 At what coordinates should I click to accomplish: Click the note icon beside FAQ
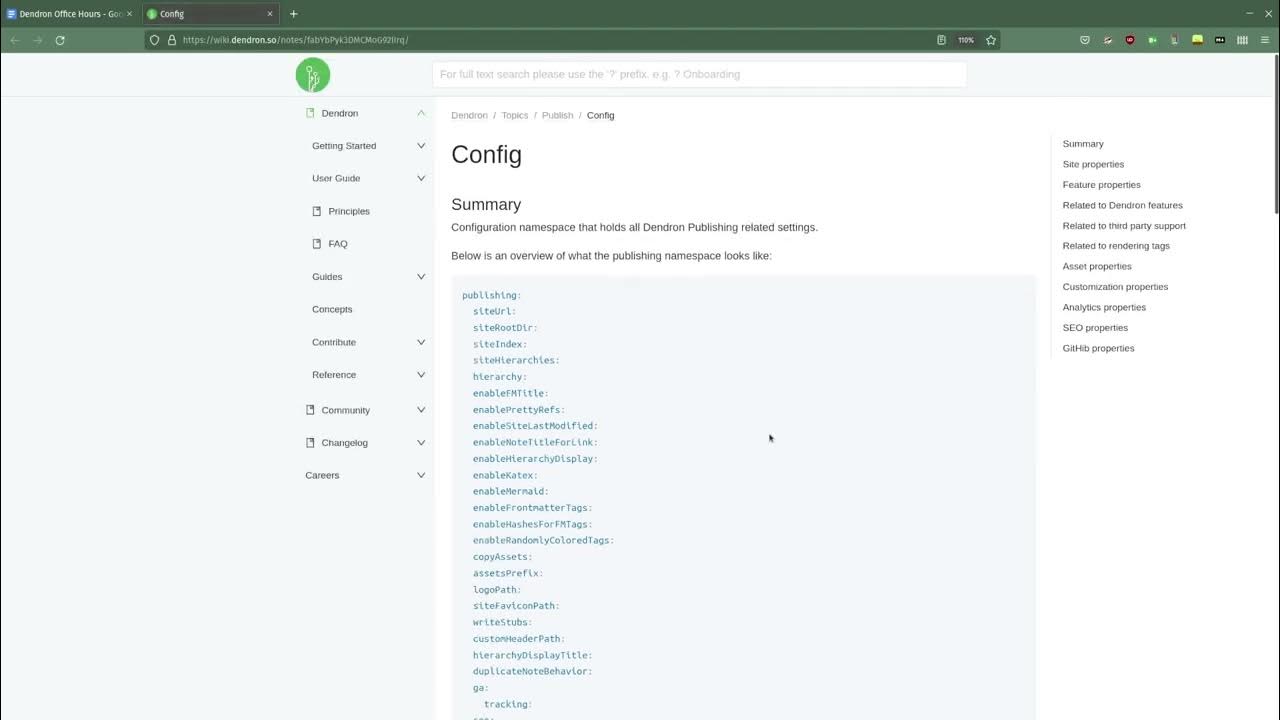pyautogui.click(x=317, y=244)
